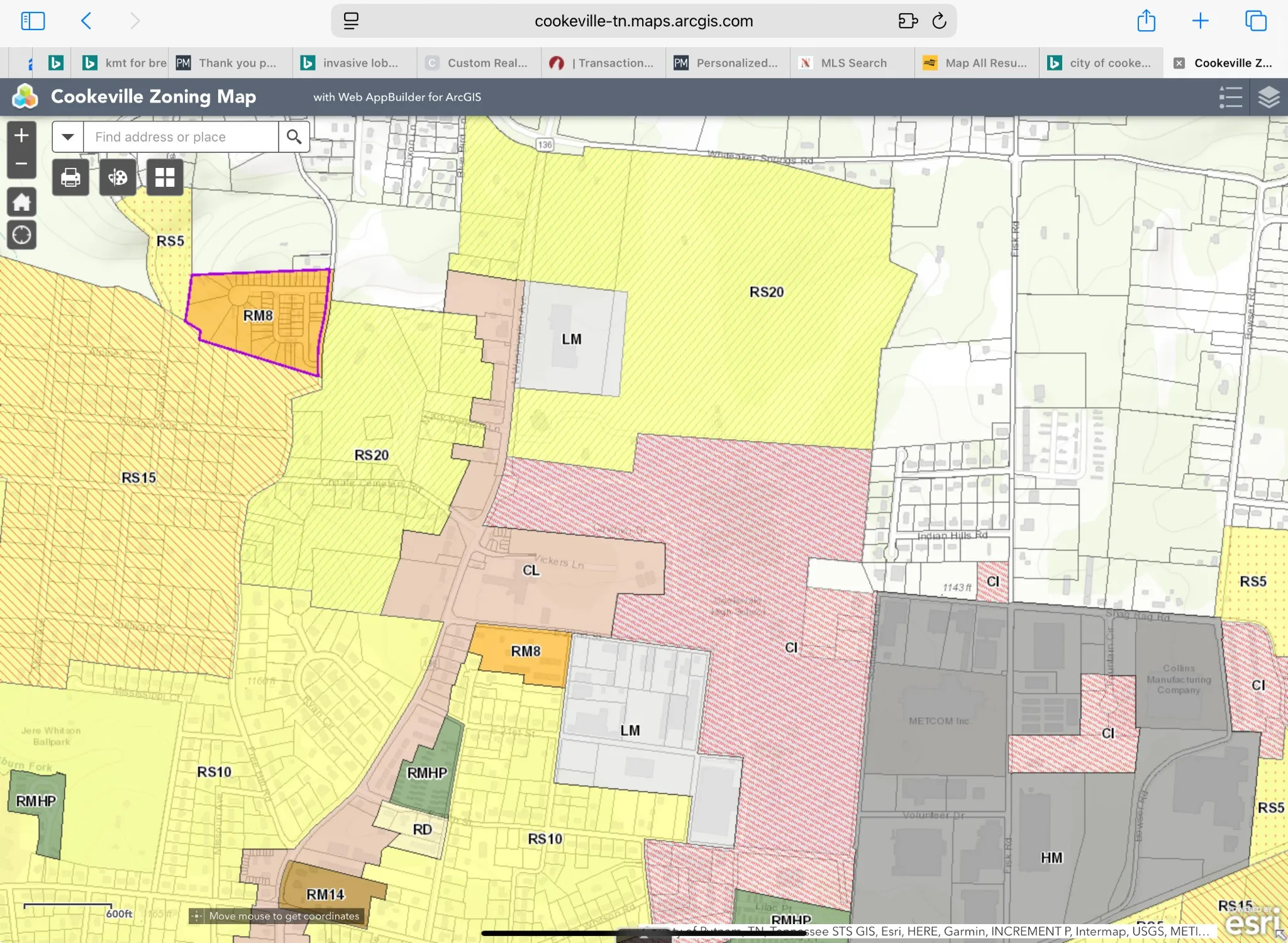
Task: Open the Legend list icon in header
Action: pos(1230,97)
